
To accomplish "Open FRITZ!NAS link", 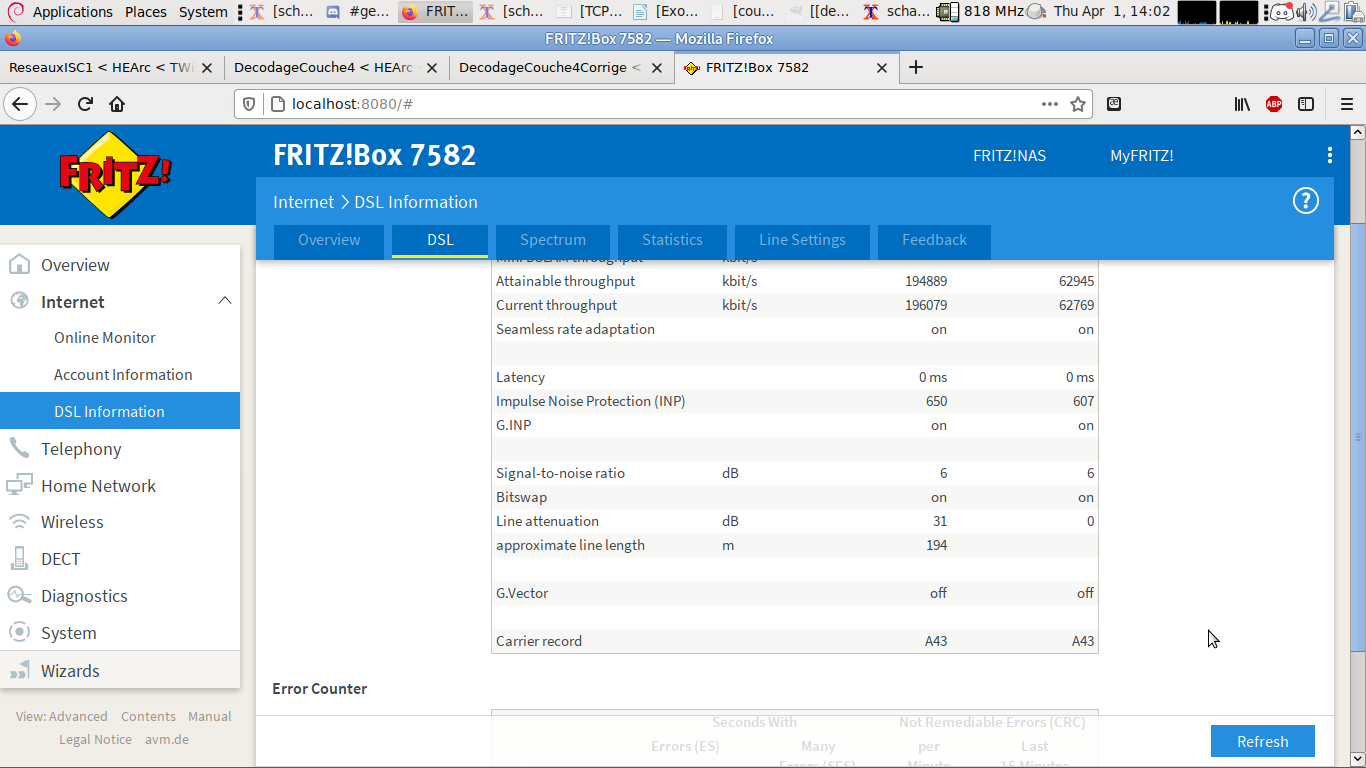I will click(1009, 156).
